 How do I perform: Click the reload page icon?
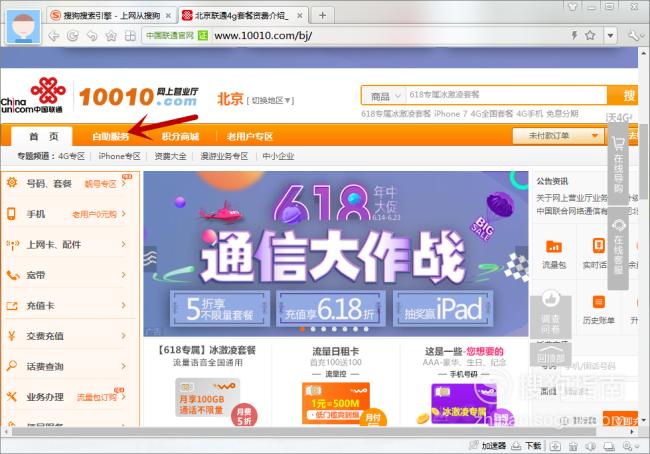73,36
